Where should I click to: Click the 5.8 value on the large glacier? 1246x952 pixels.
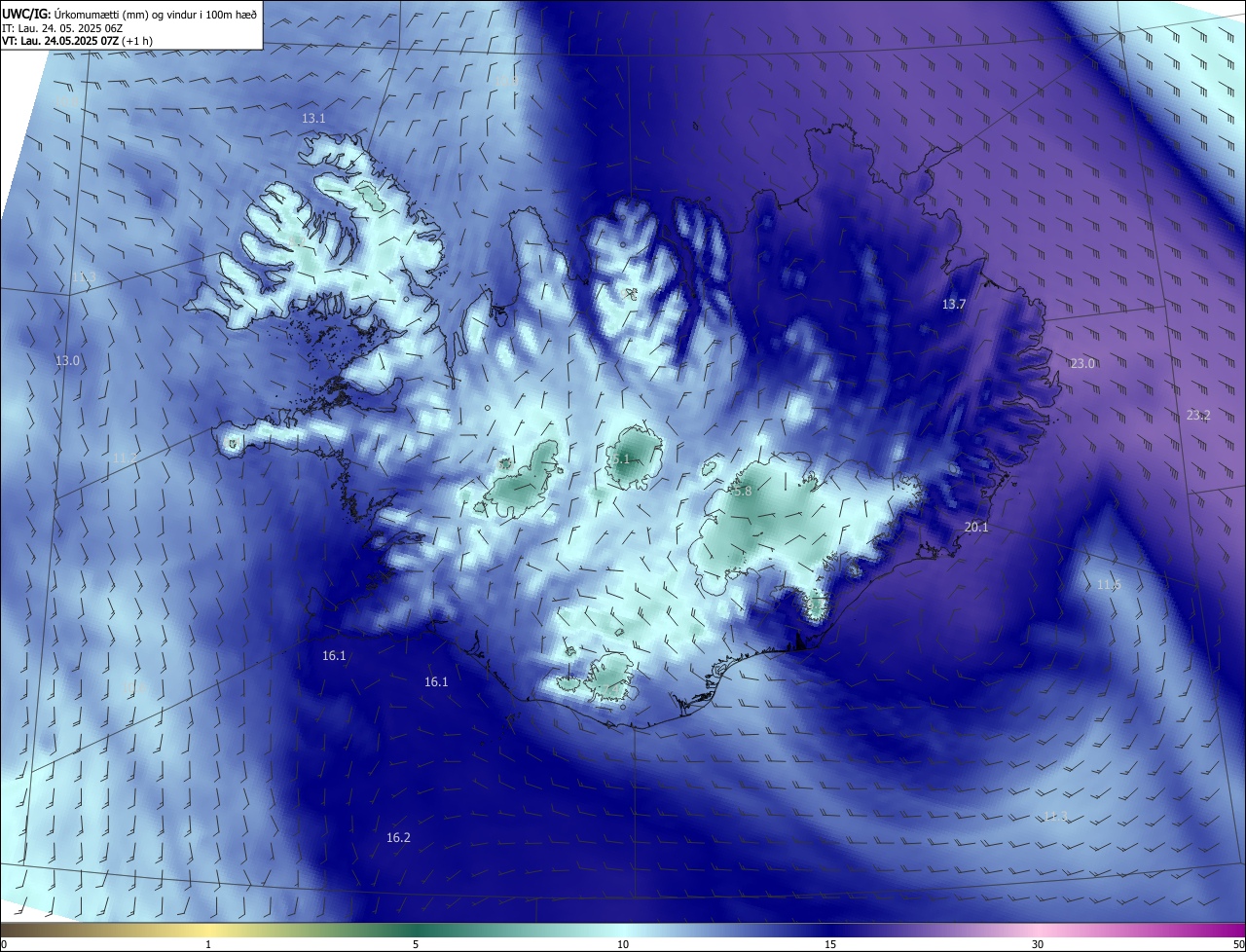pos(742,492)
